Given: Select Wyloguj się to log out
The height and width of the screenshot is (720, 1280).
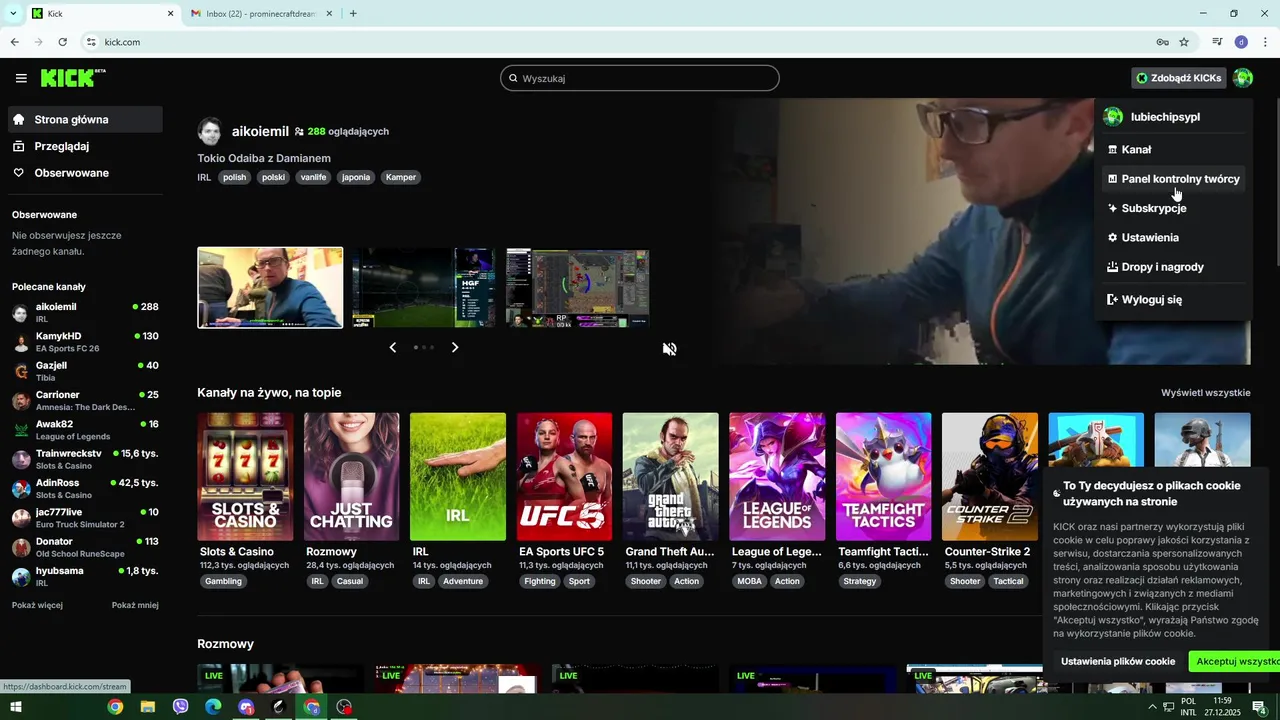Looking at the screenshot, I should (1173, 299).
